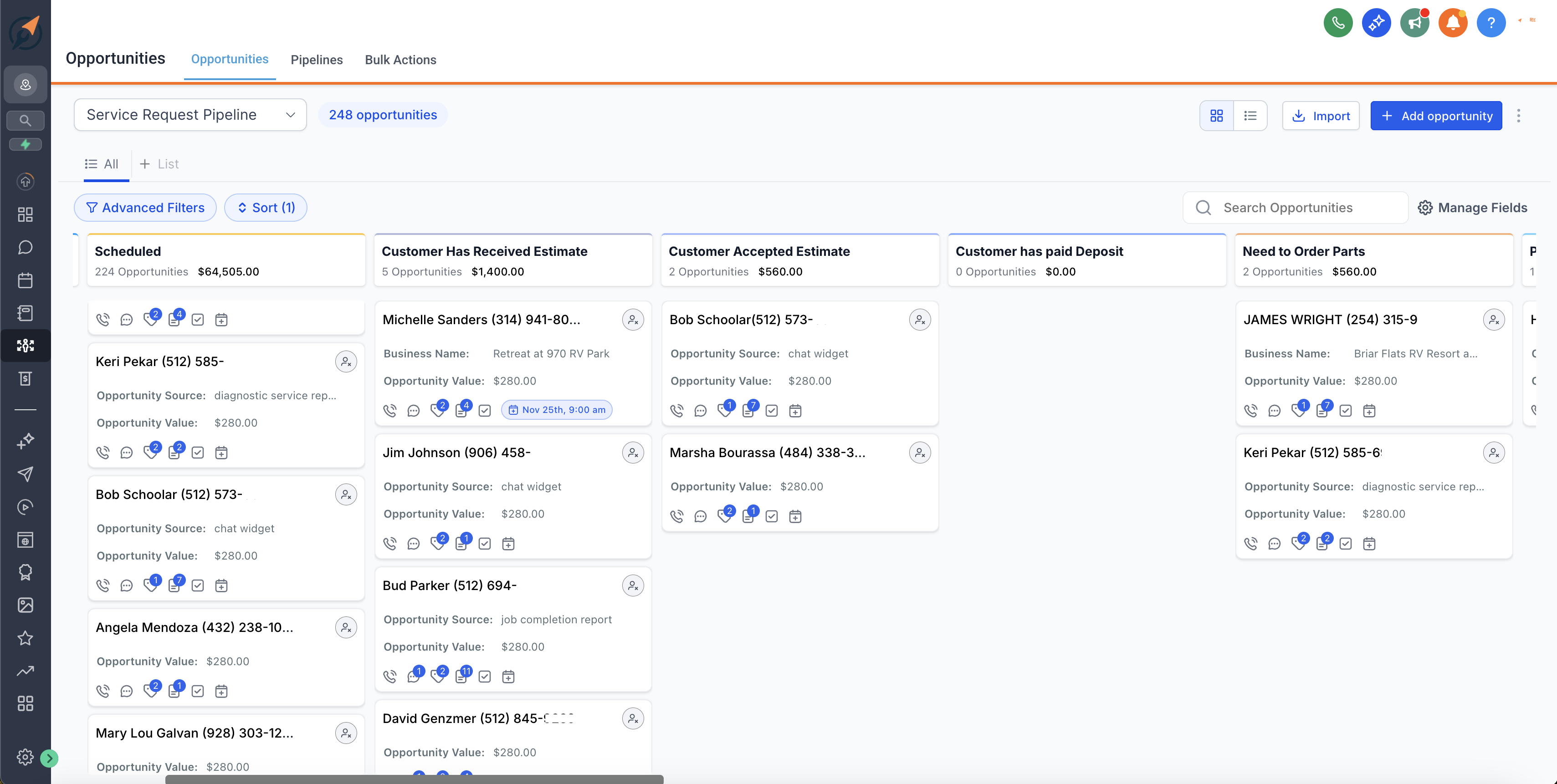This screenshot has height=784, width=1557.
Task: Switch to the Pipelines tab
Action: [x=316, y=60]
